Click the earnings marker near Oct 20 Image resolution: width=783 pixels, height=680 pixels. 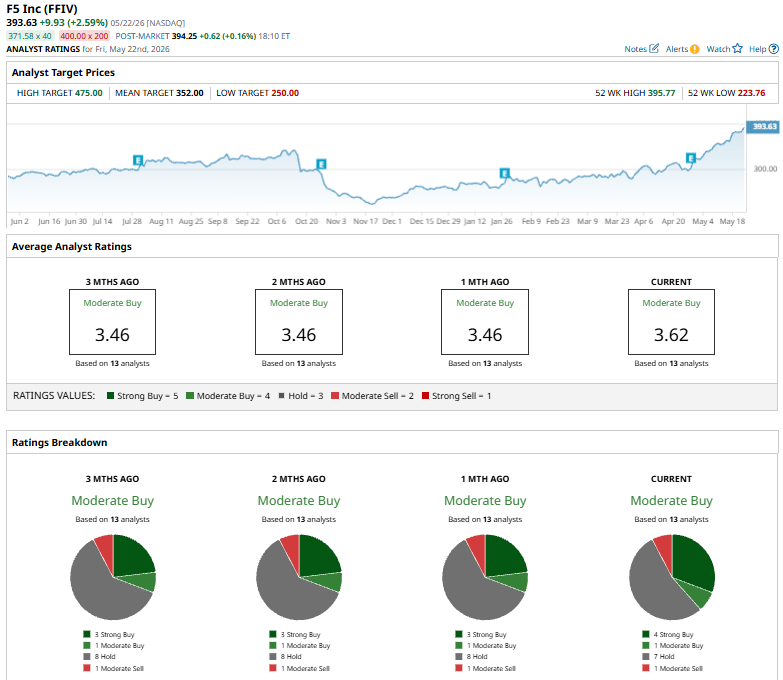(322, 164)
